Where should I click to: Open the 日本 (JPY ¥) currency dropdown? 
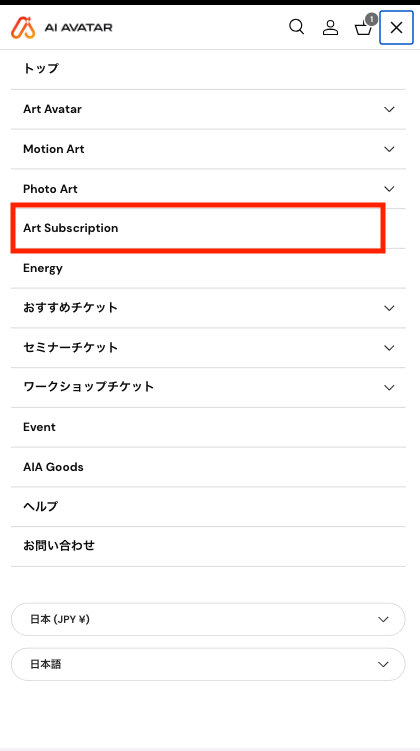(x=208, y=619)
